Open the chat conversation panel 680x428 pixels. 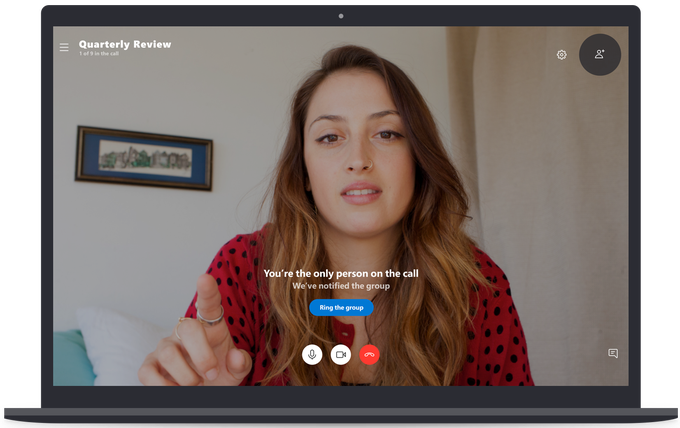[613, 353]
